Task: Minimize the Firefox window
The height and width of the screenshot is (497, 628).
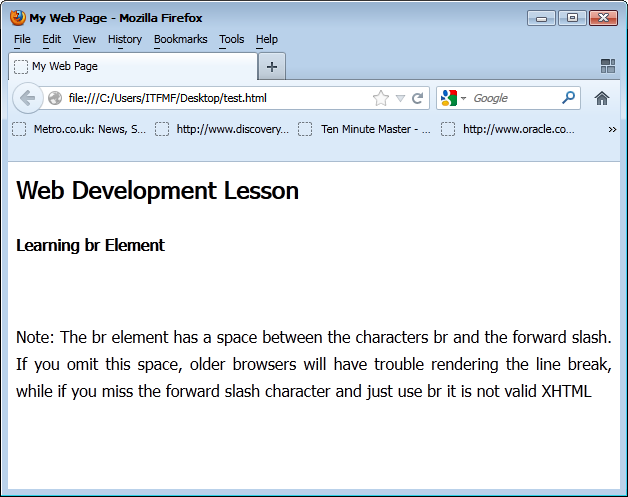Action: 541,18
